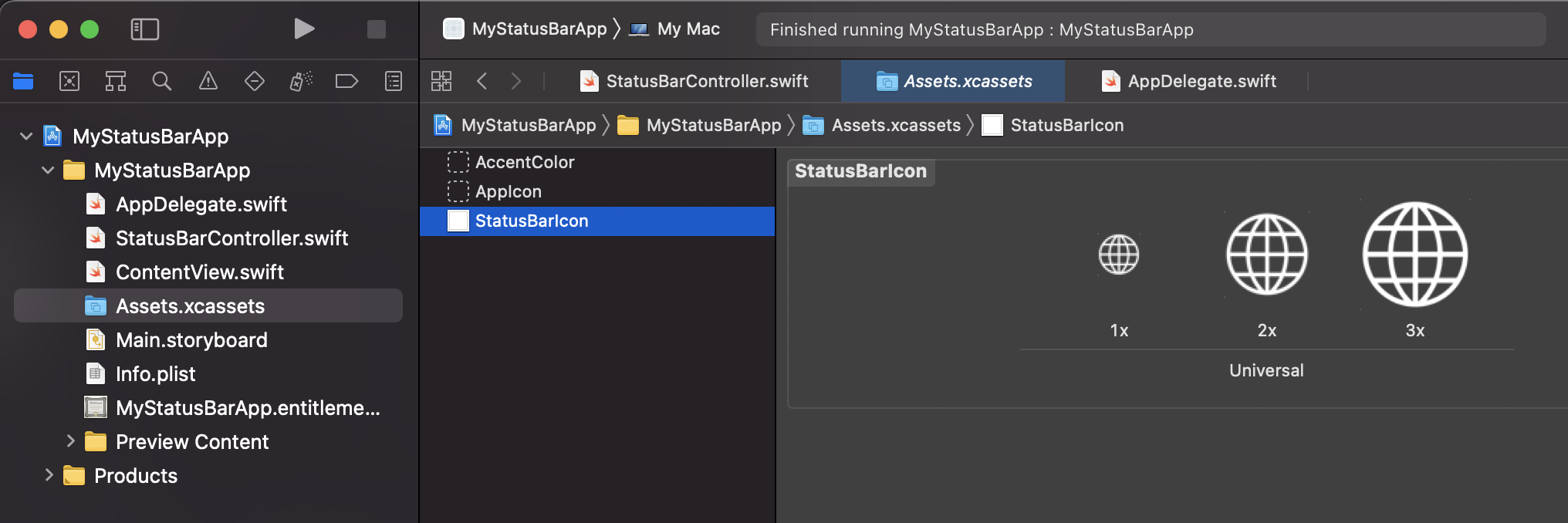
Task: Choose the My Mac run destination
Action: click(x=674, y=29)
